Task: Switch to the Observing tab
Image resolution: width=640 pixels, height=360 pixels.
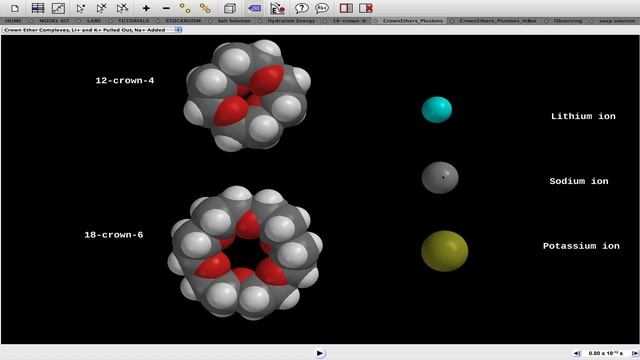Action: pos(568,20)
